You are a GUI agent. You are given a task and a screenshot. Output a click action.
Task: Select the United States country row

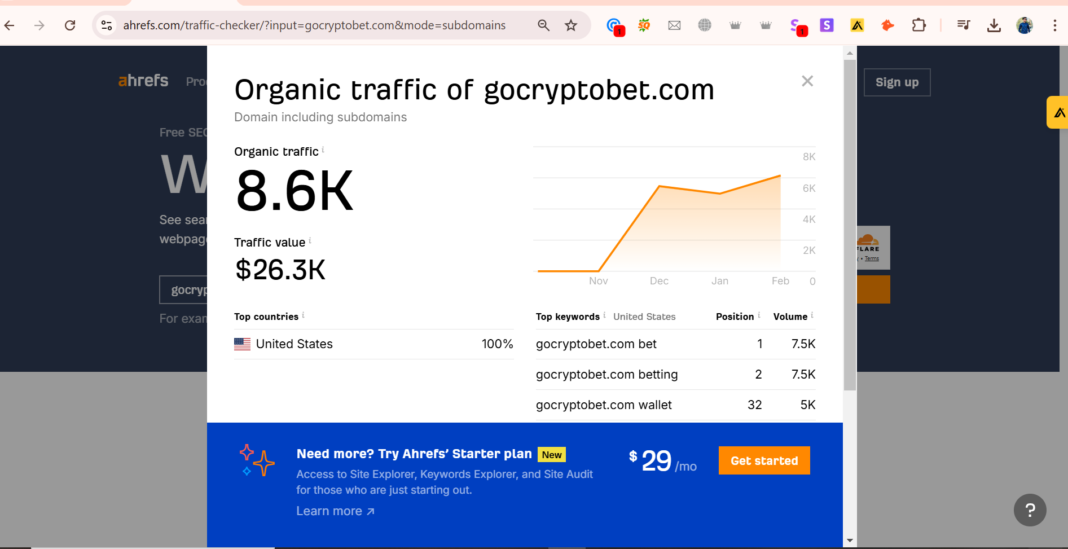(x=373, y=344)
